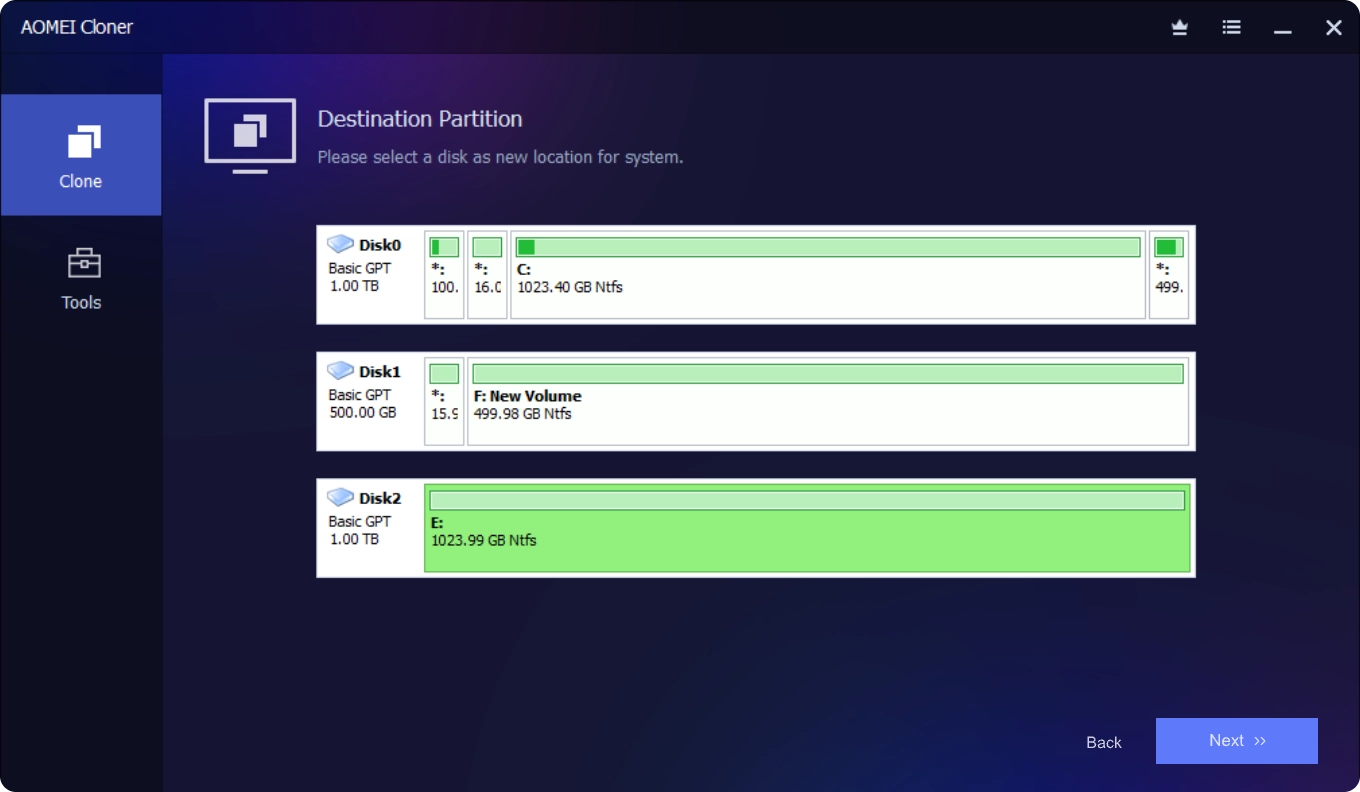Select the F: New Volume partition
Viewport: 1360px width, 792px height.
coord(827,412)
